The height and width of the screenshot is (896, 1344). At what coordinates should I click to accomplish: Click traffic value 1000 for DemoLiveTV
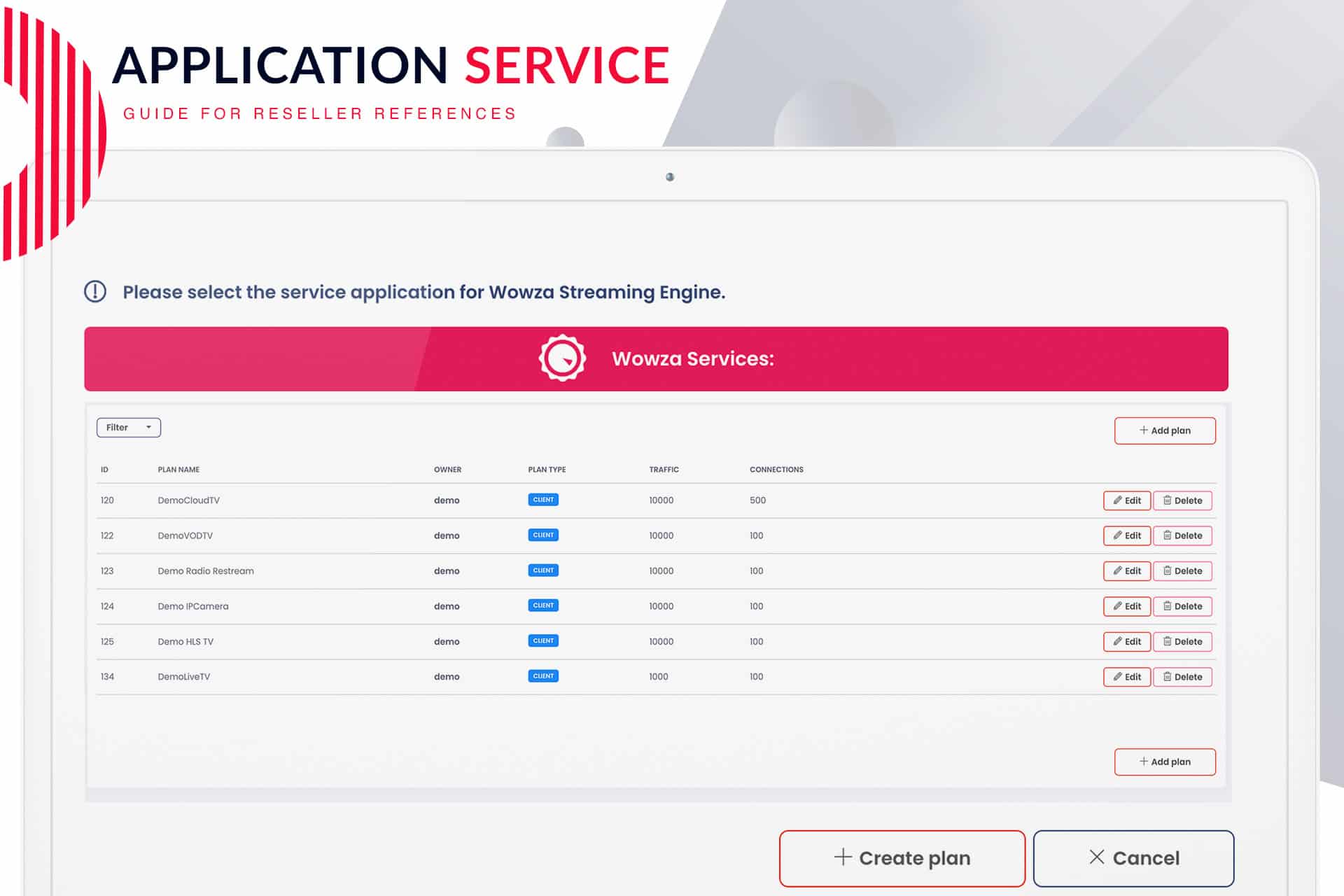click(x=658, y=677)
